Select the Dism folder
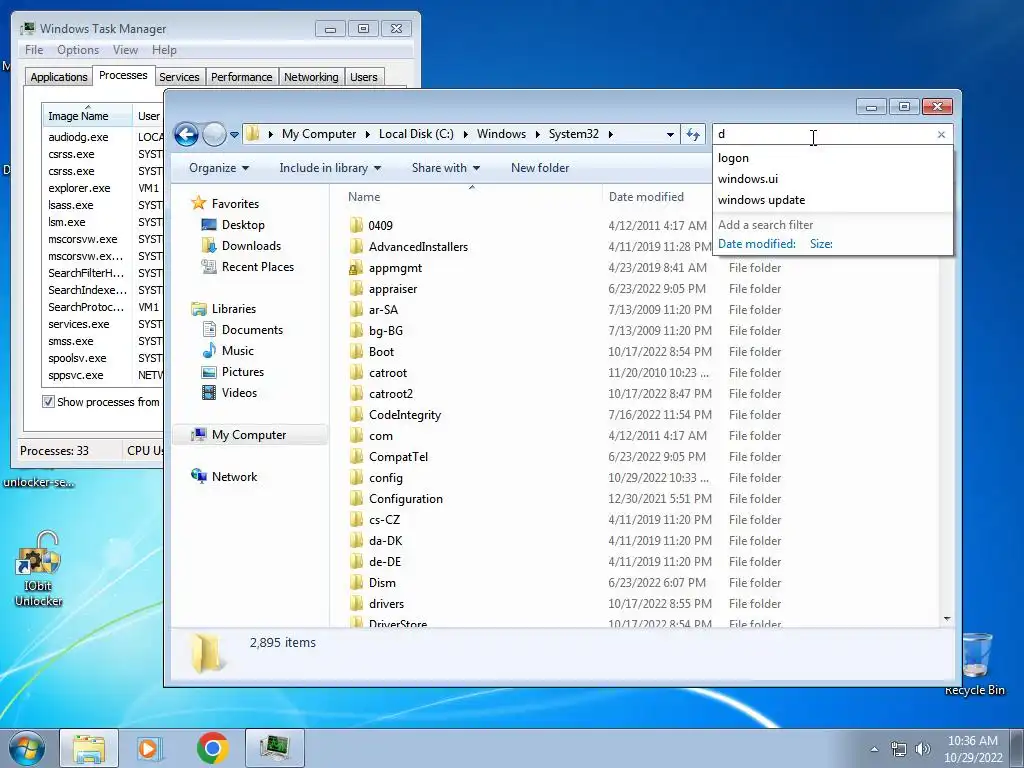The height and width of the screenshot is (768, 1024). pos(382,583)
